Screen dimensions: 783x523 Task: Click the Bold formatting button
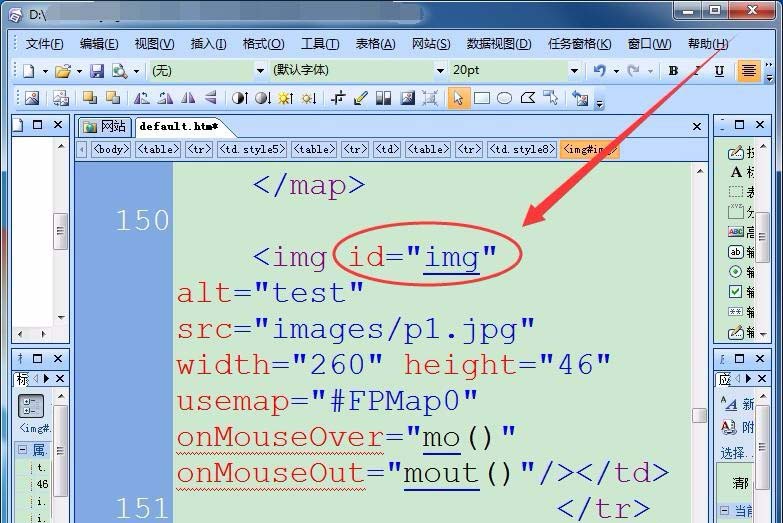pyautogui.click(x=673, y=71)
